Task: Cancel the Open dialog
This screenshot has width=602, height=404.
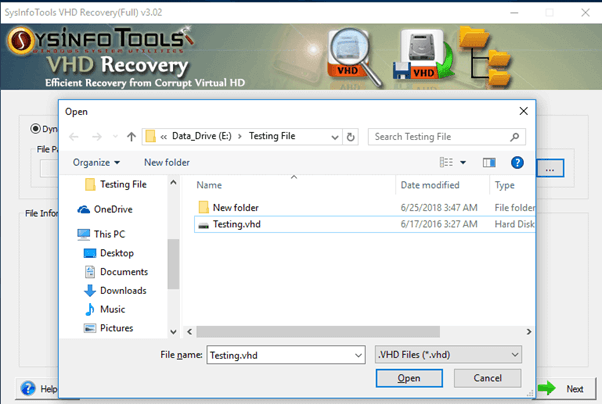Action: [x=487, y=378]
